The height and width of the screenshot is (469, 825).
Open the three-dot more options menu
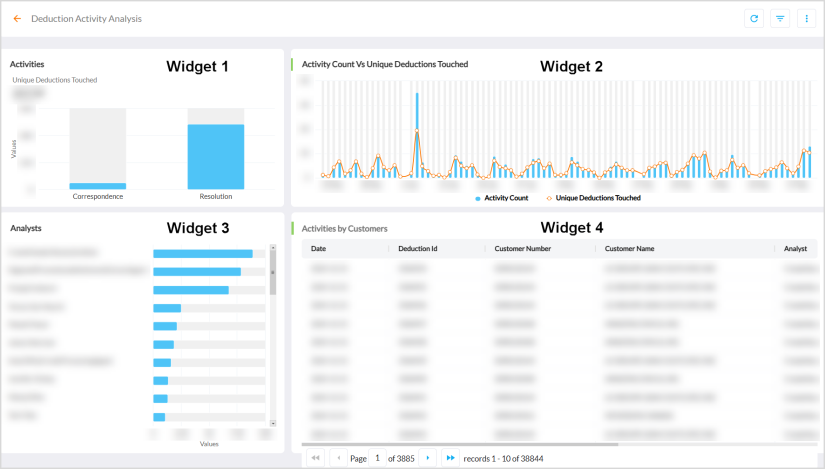point(806,19)
